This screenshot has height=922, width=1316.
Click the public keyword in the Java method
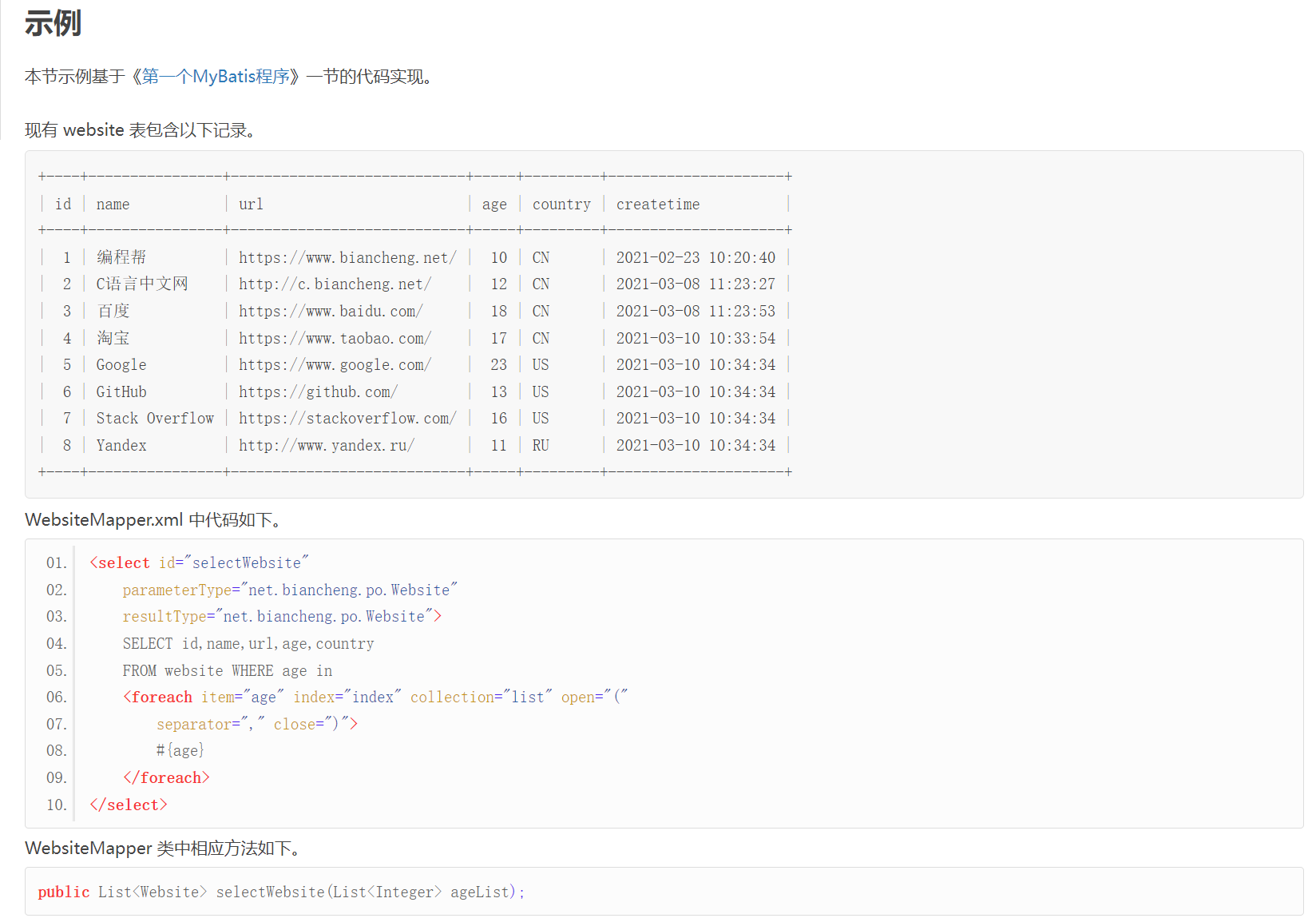point(64,892)
